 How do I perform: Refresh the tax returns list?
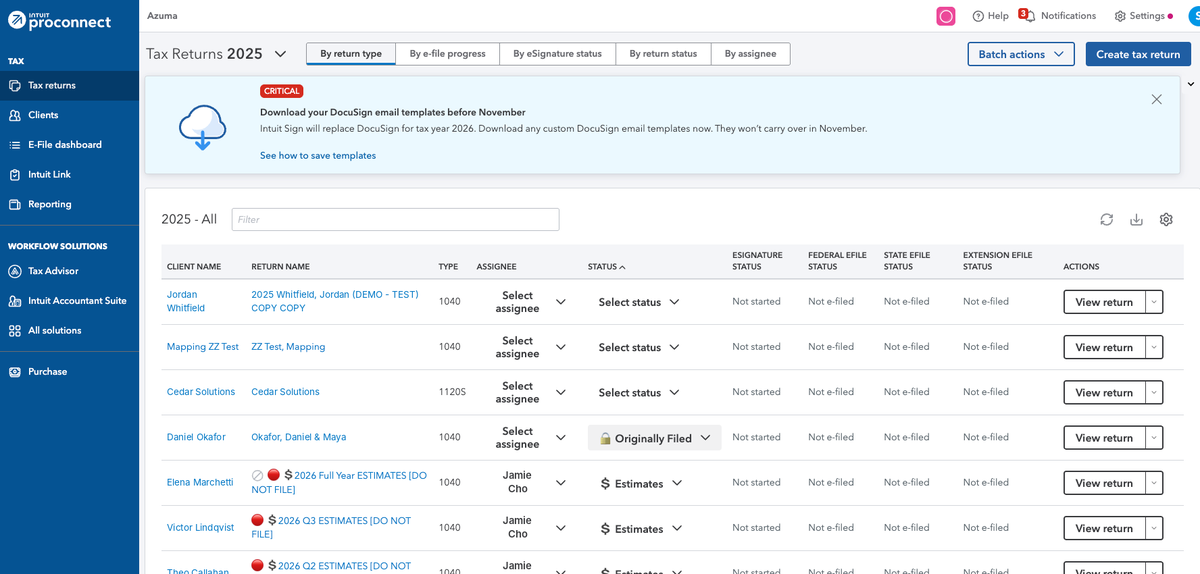(x=1106, y=219)
